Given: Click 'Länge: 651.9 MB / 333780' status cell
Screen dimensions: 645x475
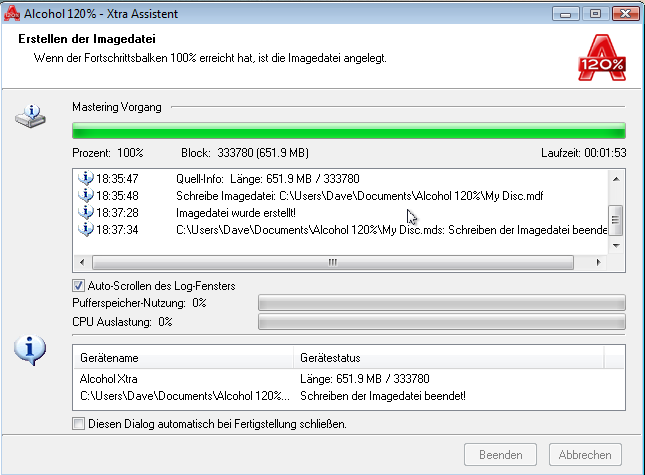Looking at the screenshot, I should 364,378.
